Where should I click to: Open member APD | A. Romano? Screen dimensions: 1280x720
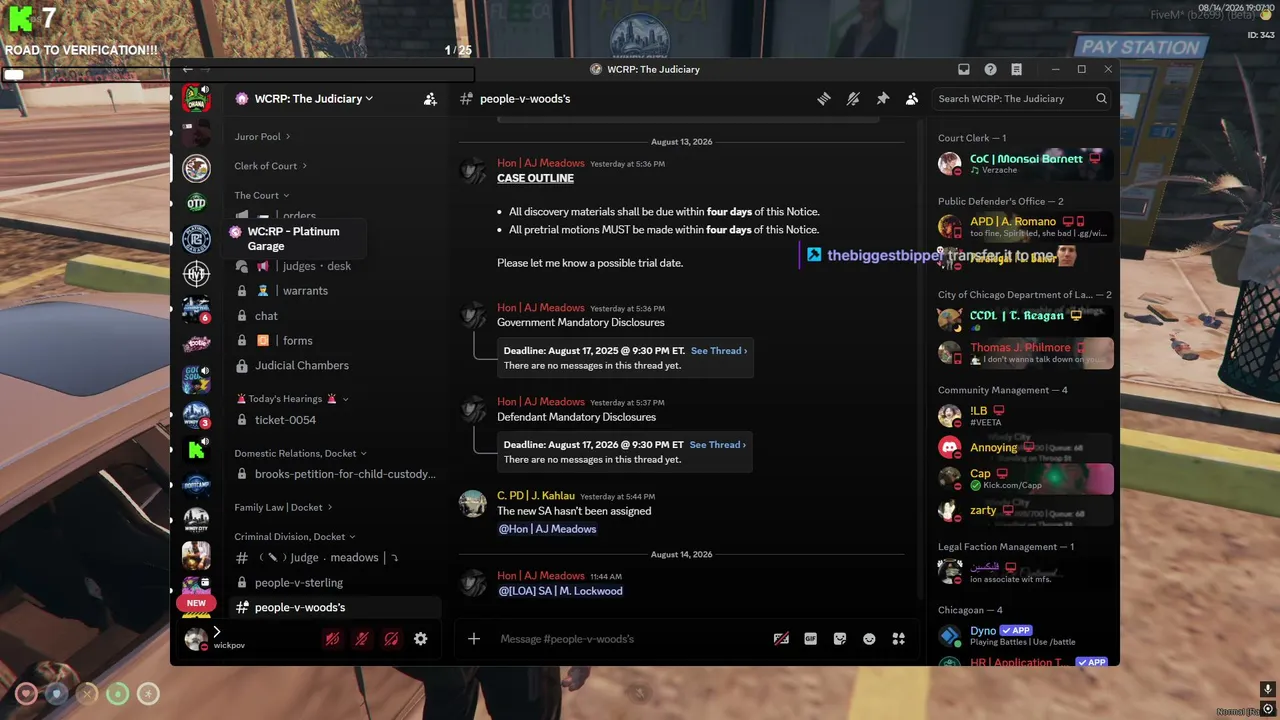(1024, 226)
